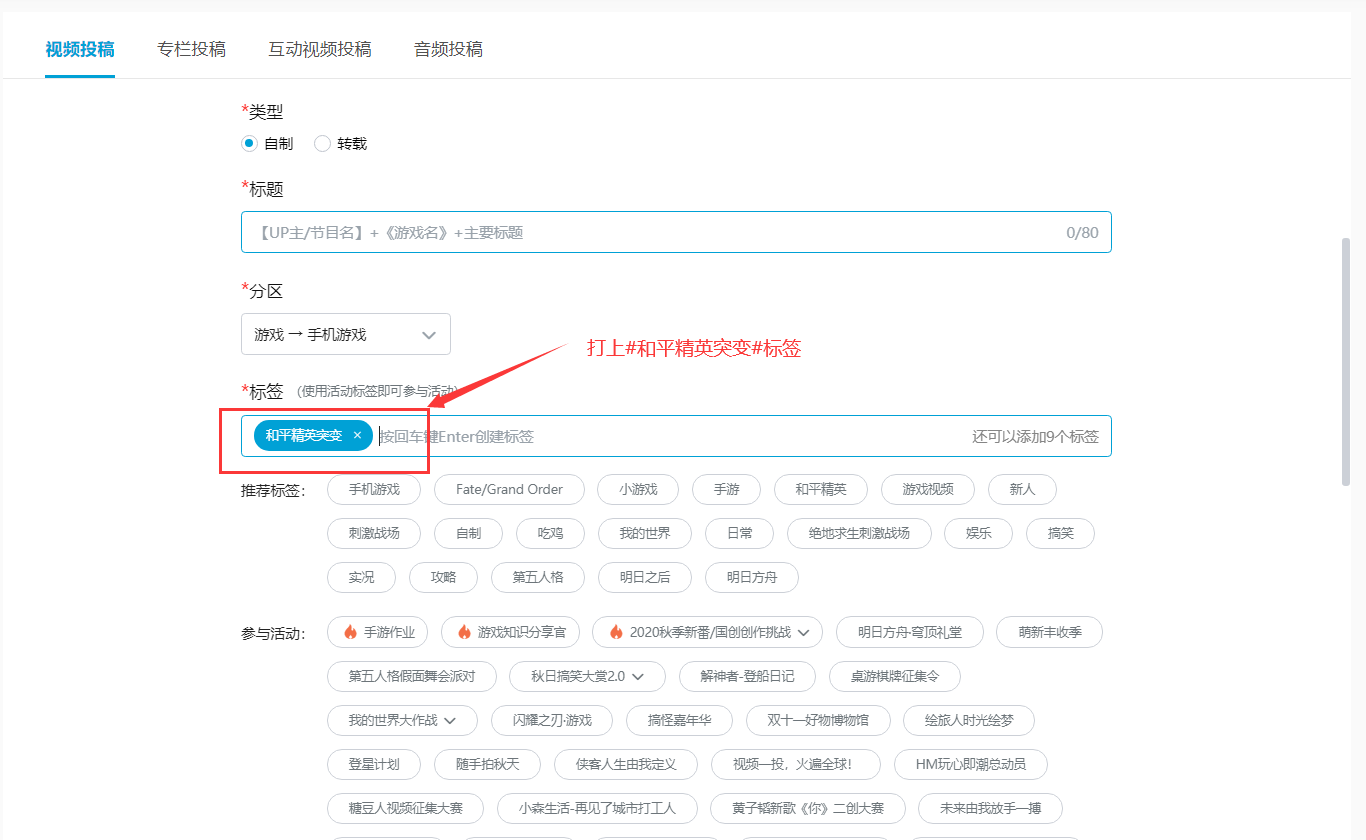1366x840 pixels.
Task: Add the recommended tag 手机游戏
Action: tap(374, 489)
